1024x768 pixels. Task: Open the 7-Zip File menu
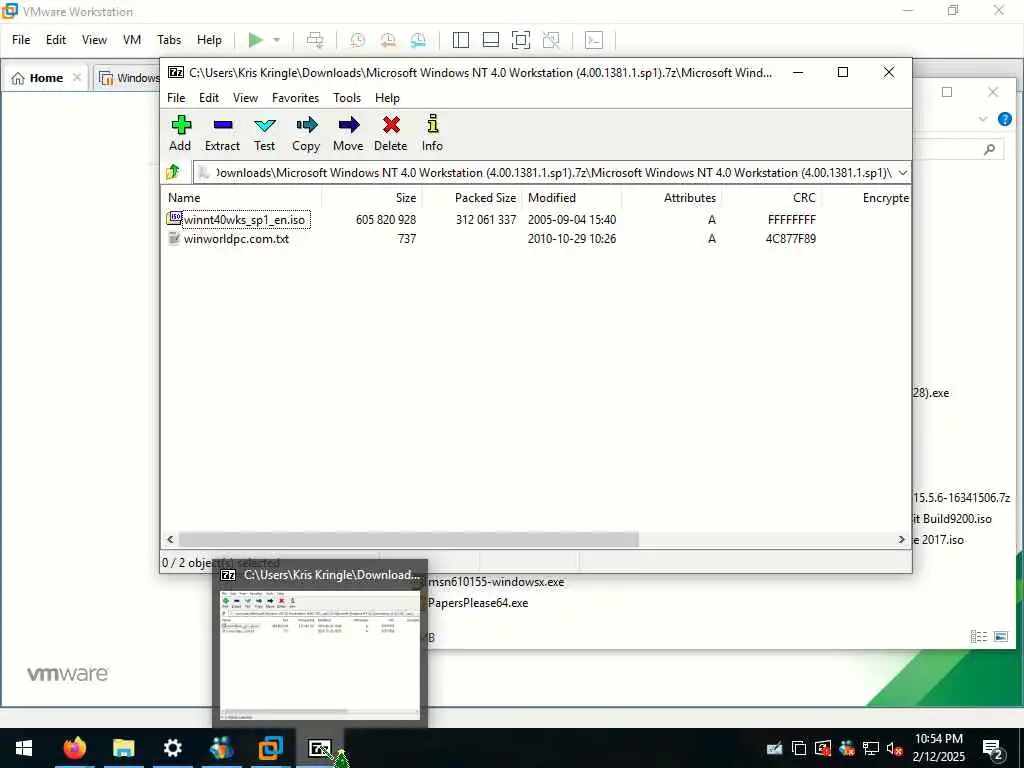176,97
